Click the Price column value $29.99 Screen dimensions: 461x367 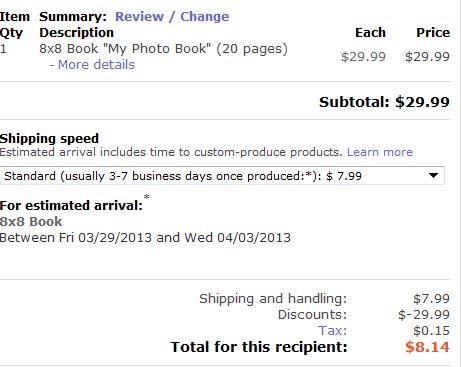(x=427, y=57)
